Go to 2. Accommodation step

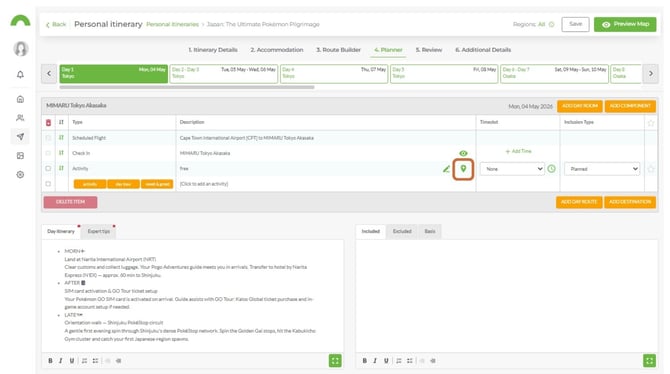(277, 50)
